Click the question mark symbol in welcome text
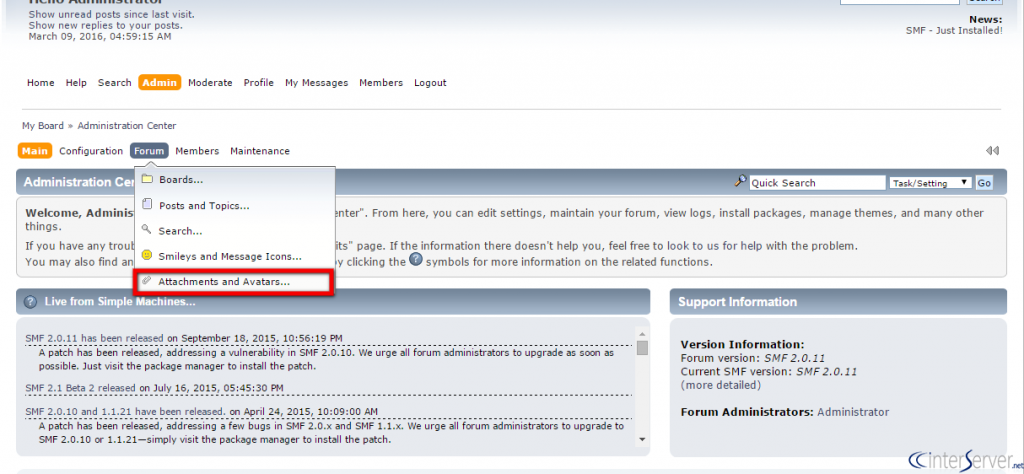 tap(416, 260)
